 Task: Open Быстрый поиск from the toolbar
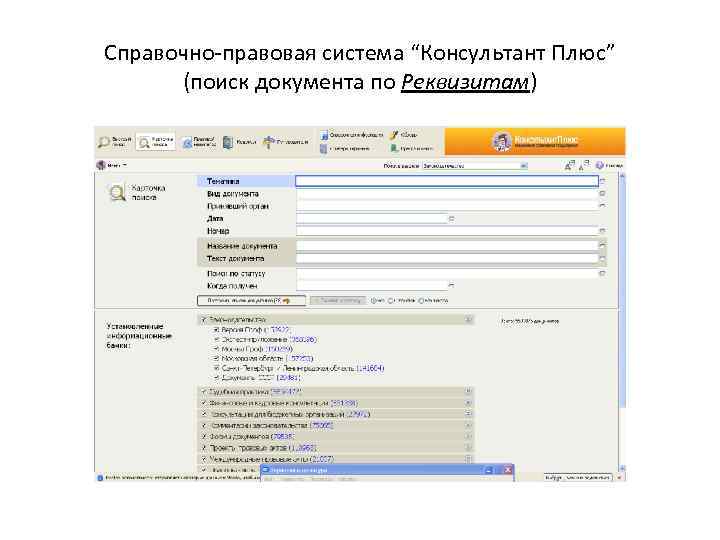[115, 141]
